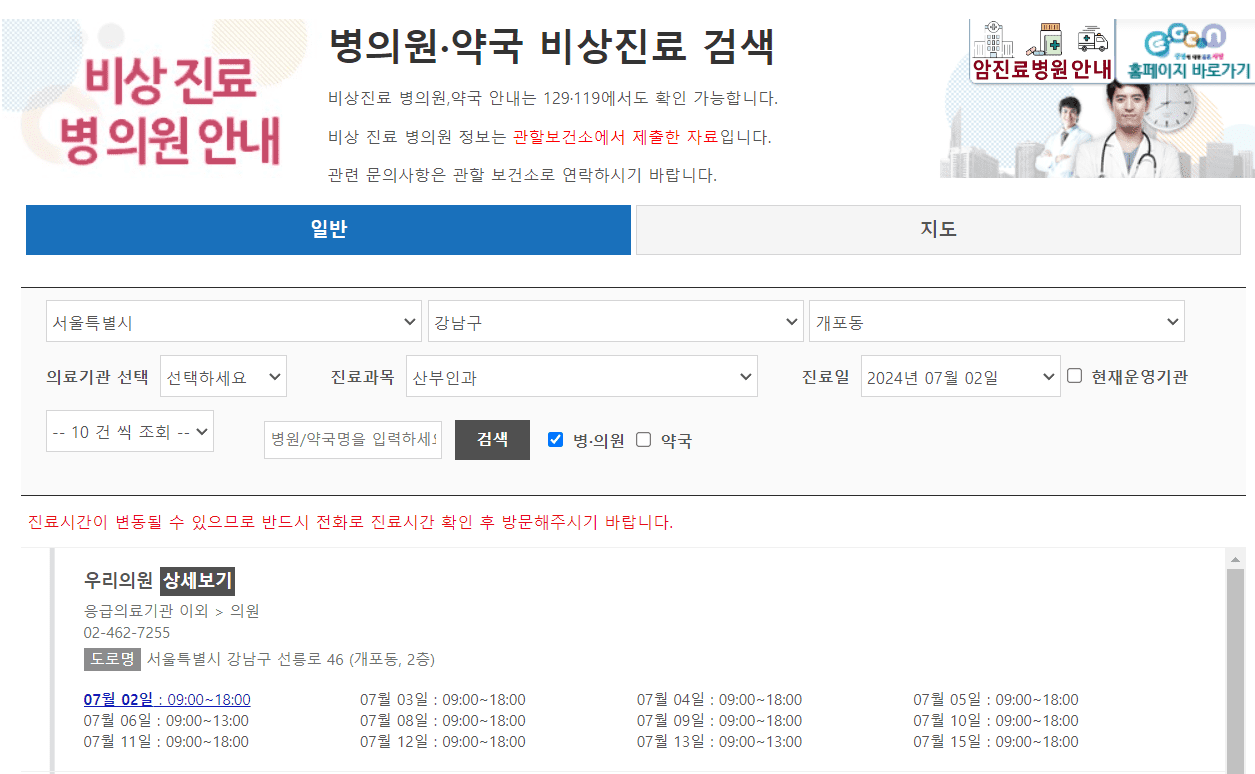Change the 개포동 neighborhood dropdown
The image size is (1255, 774).
(x=997, y=321)
